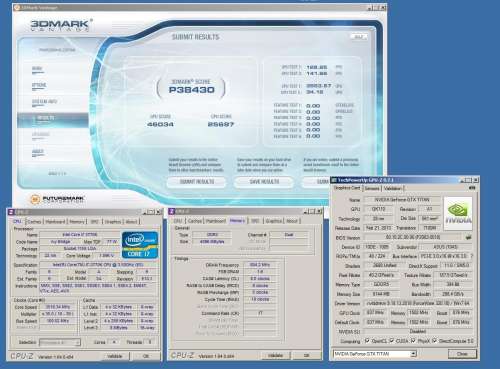Viewport: 500px width, 369px height.
Task: Select the Graphics Card tab in GPU-Z
Action: click(347, 188)
